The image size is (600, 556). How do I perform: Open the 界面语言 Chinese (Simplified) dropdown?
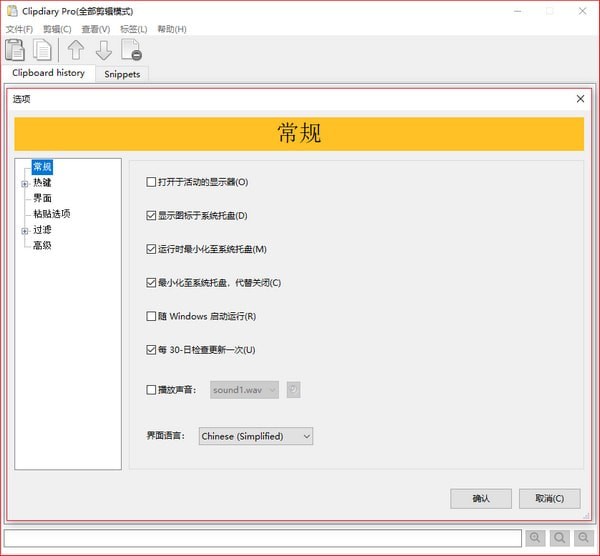coord(256,436)
